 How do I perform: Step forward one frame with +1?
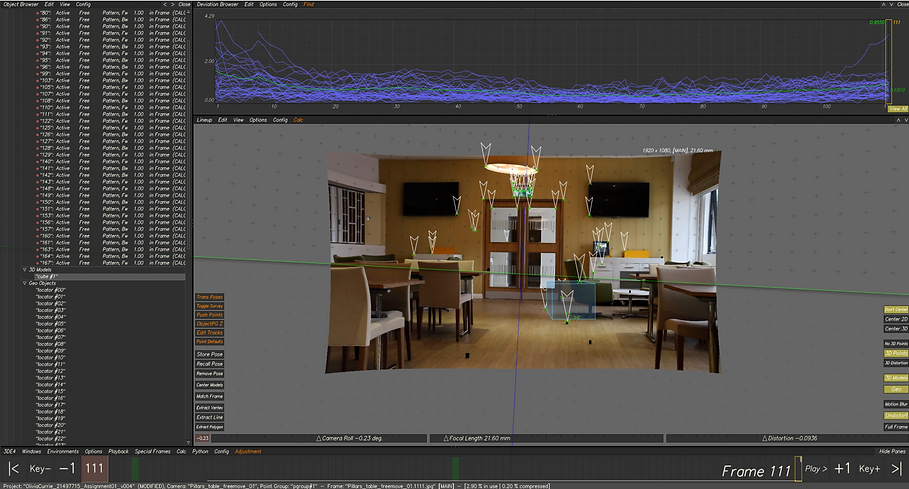pos(842,469)
